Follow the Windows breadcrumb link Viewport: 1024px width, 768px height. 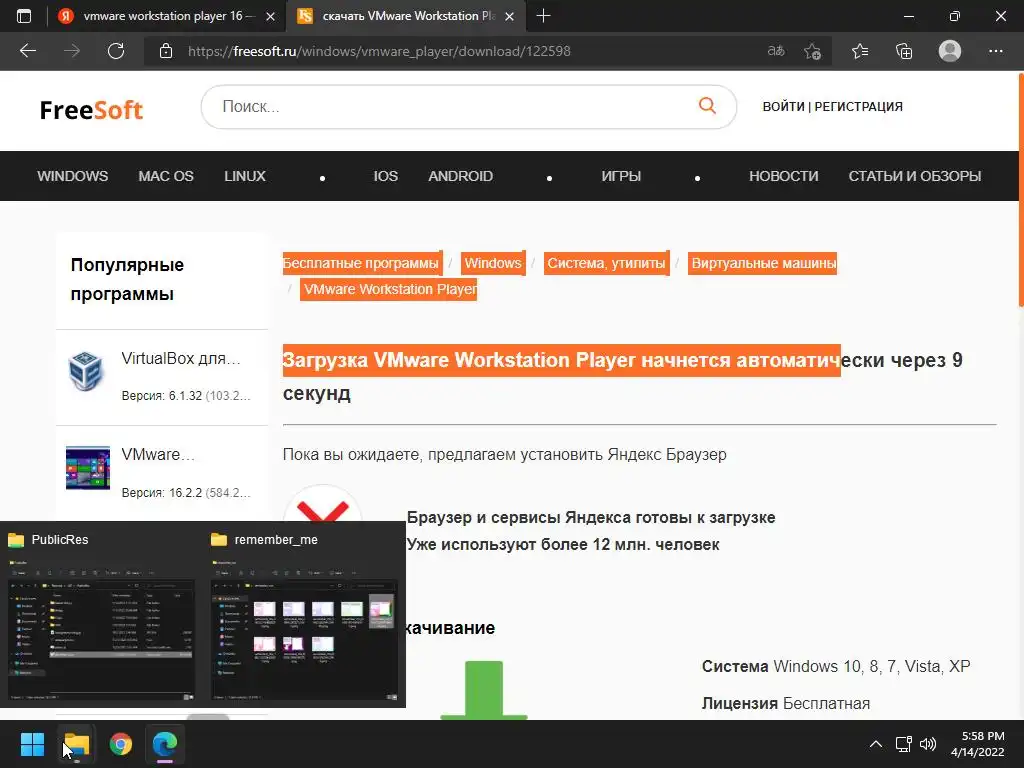(x=493, y=263)
